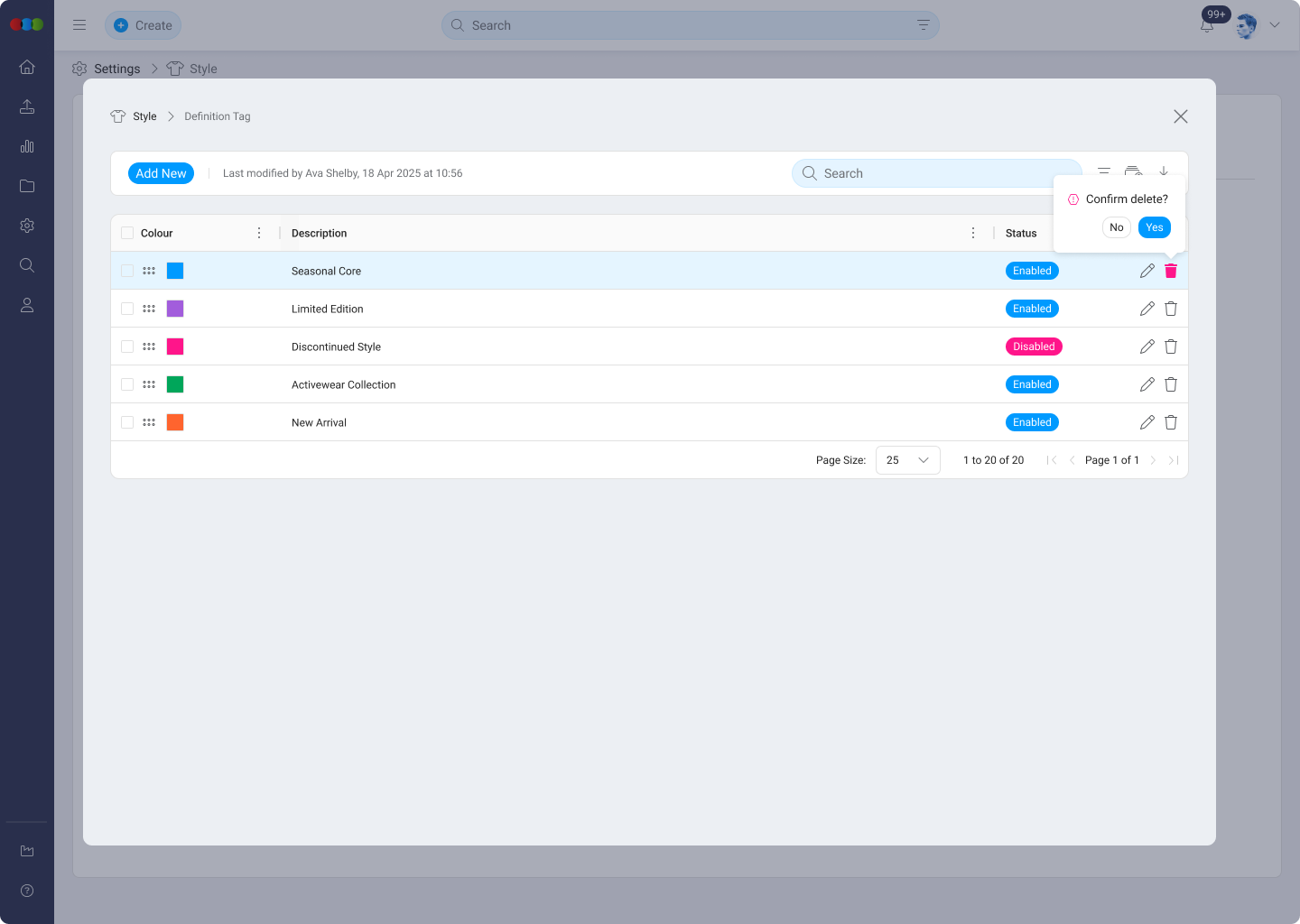Screen dimensions: 1300x924
Task: Open the Page Size dropdown showing 25
Action: click(907, 460)
